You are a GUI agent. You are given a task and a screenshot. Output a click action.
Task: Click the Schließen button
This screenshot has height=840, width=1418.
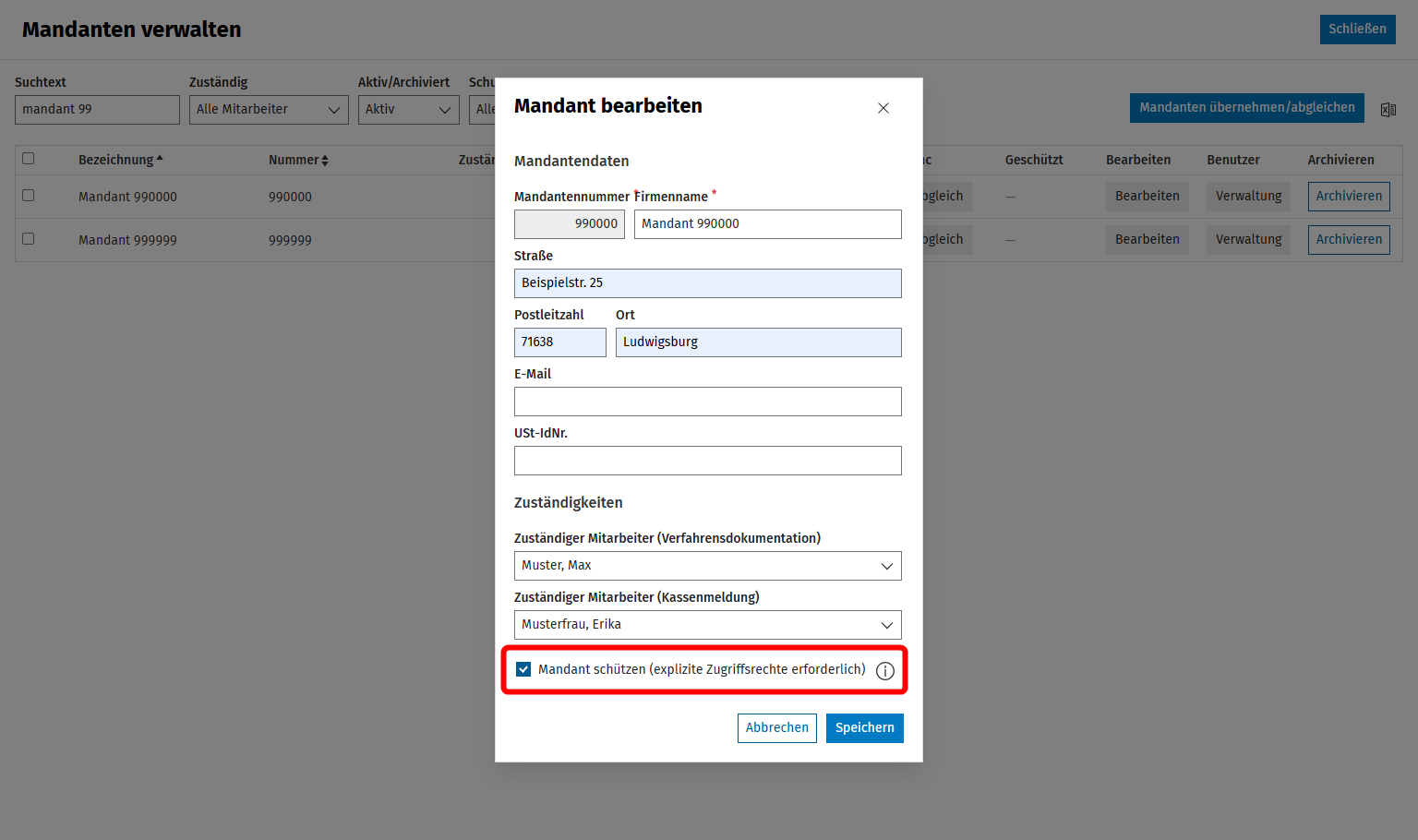pyautogui.click(x=1357, y=30)
